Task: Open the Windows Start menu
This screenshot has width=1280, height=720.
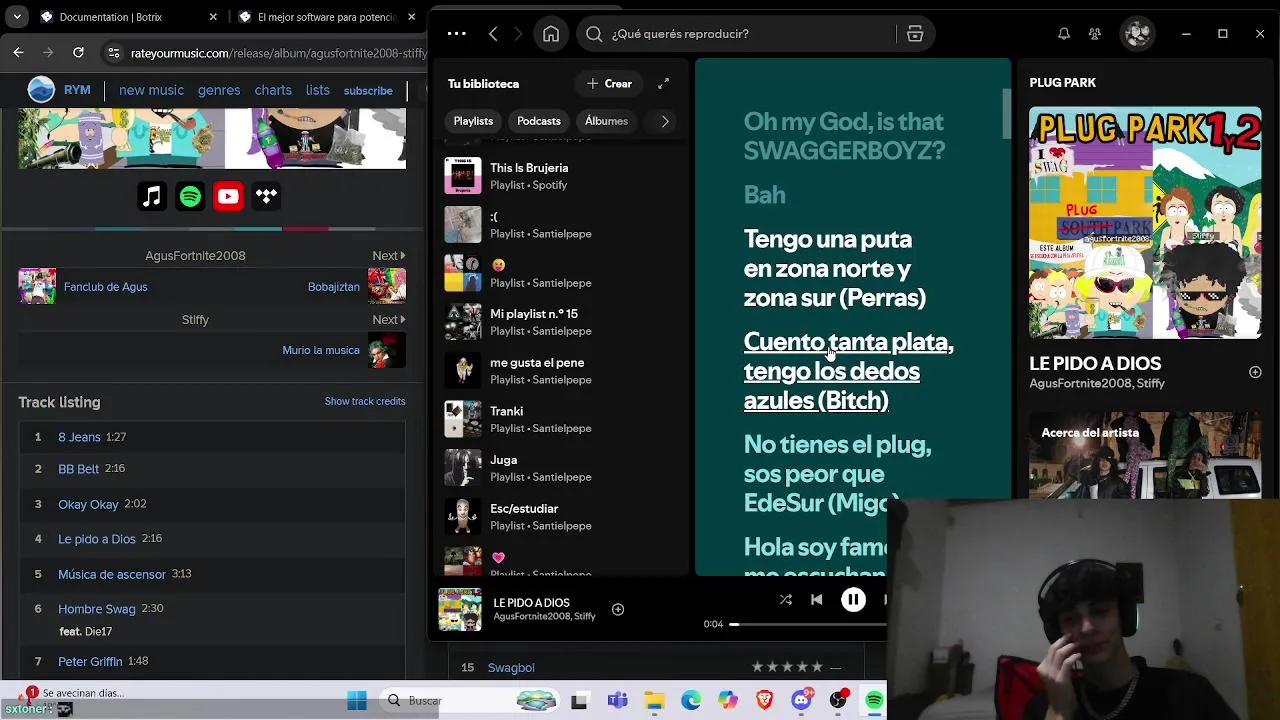Action: point(357,701)
